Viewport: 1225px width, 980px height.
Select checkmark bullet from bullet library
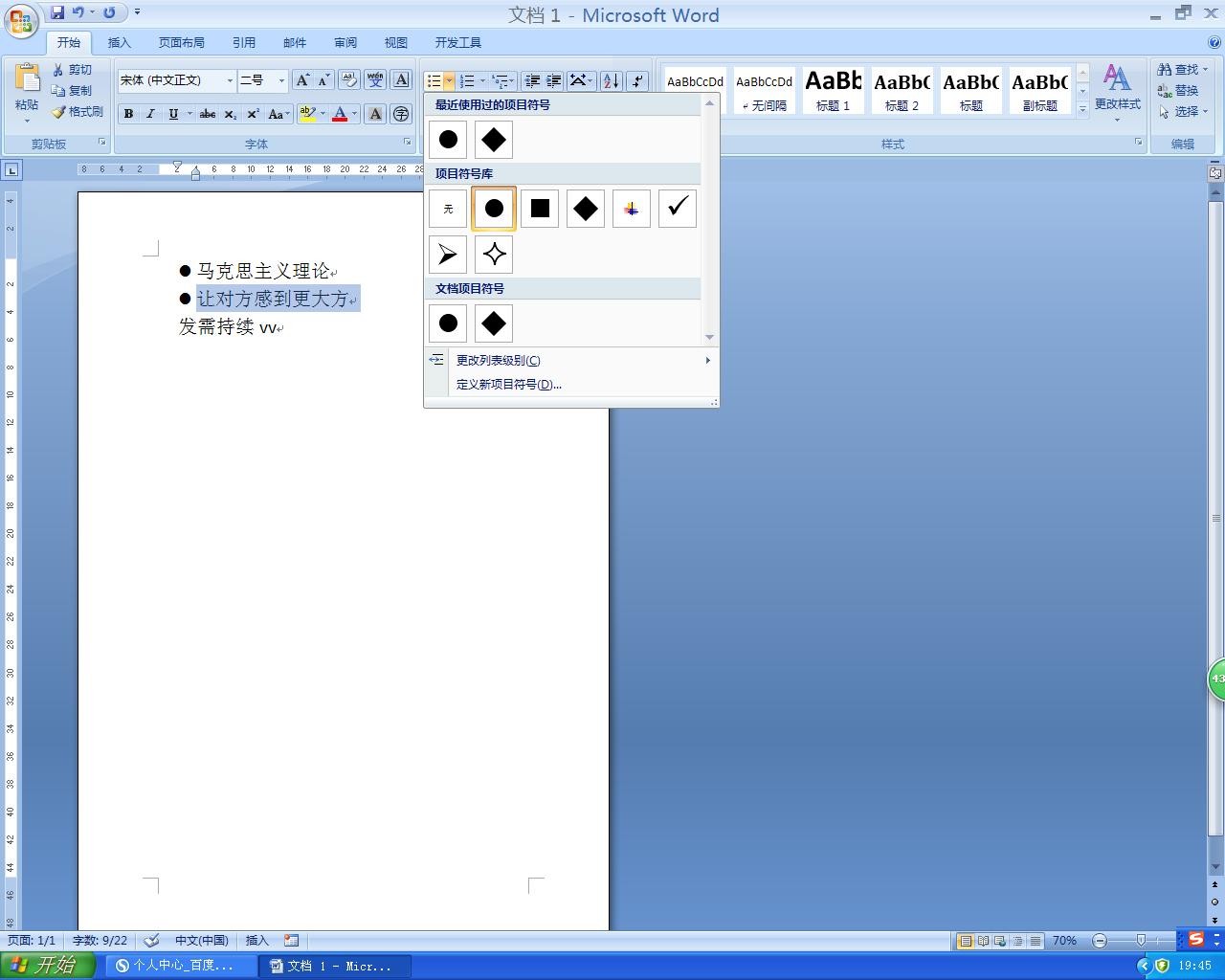[678, 209]
